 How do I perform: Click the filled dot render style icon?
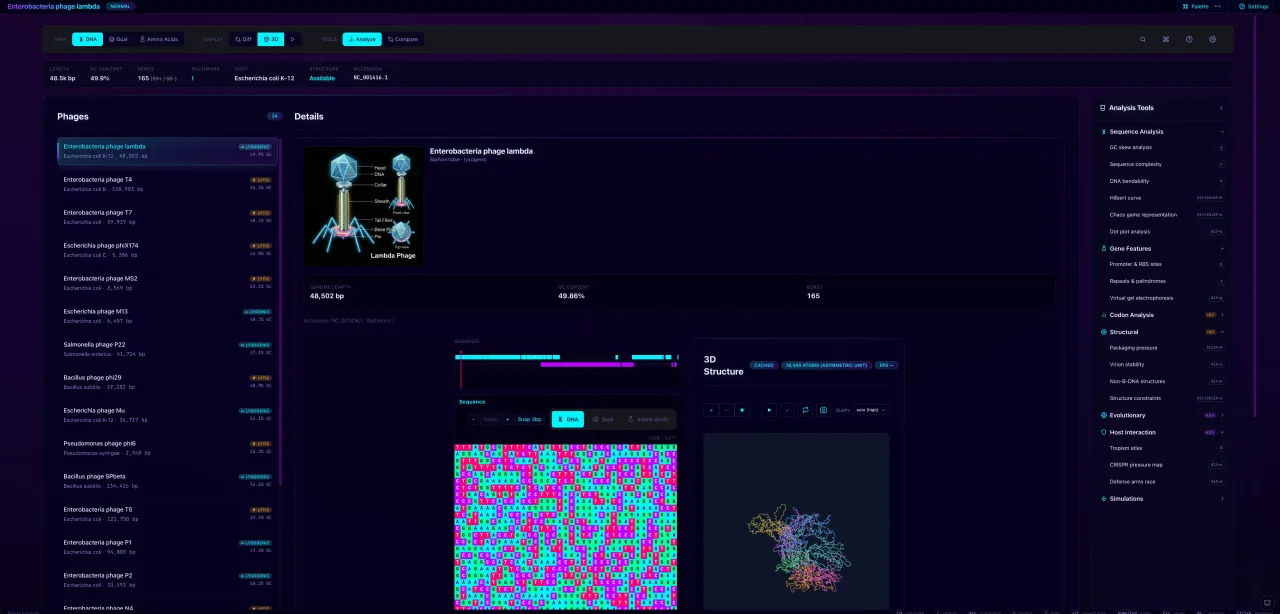point(742,410)
